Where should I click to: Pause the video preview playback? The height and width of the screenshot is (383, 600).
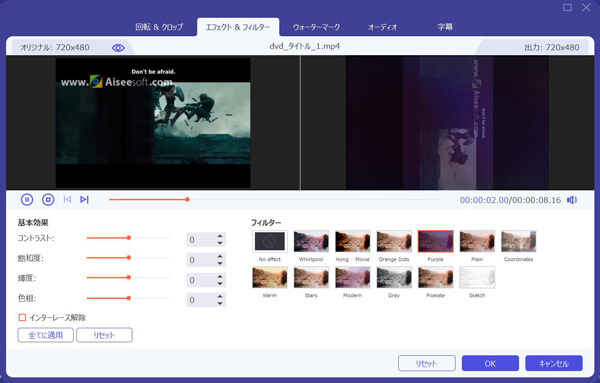pos(27,200)
